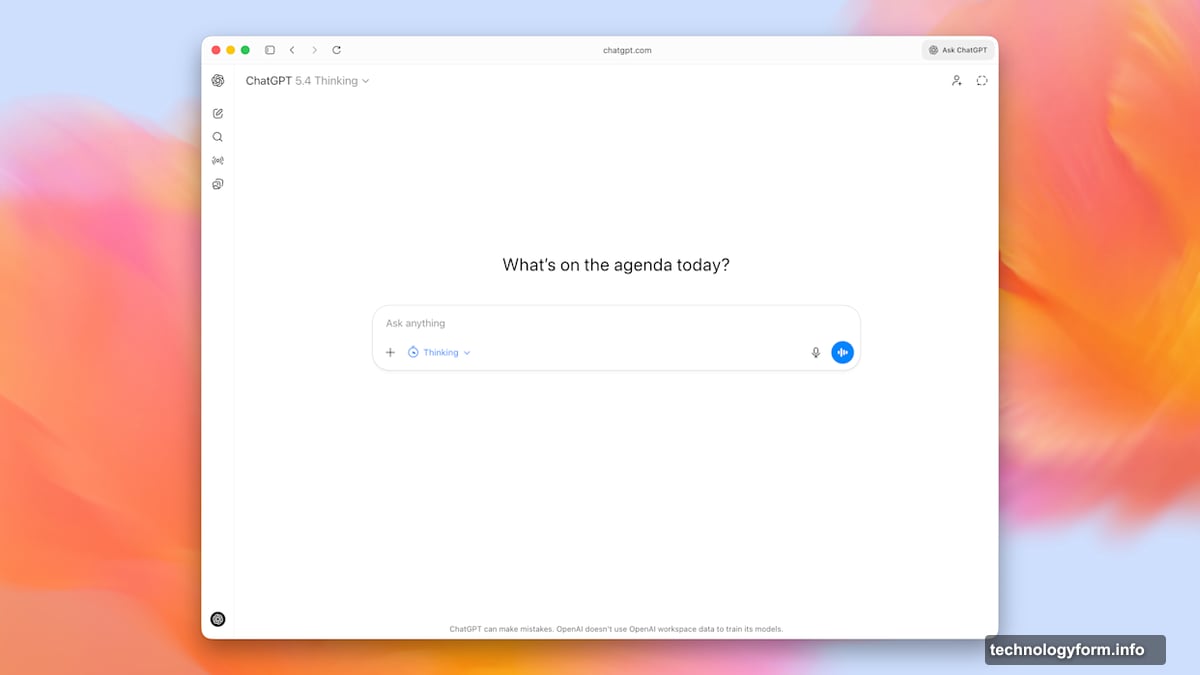Screen dimensions: 1200x675
Task: Toggle the browser sidebar panel icon
Action: (270, 50)
